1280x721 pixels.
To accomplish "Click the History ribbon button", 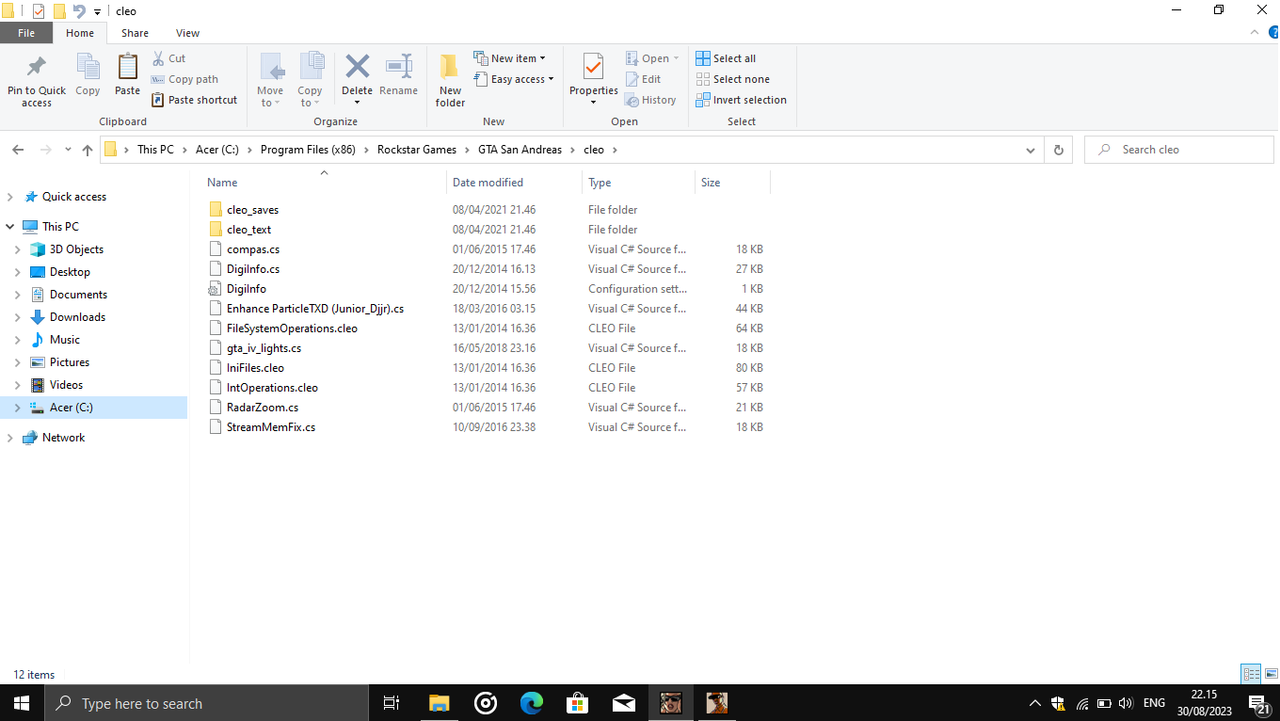I will [x=651, y=100].
